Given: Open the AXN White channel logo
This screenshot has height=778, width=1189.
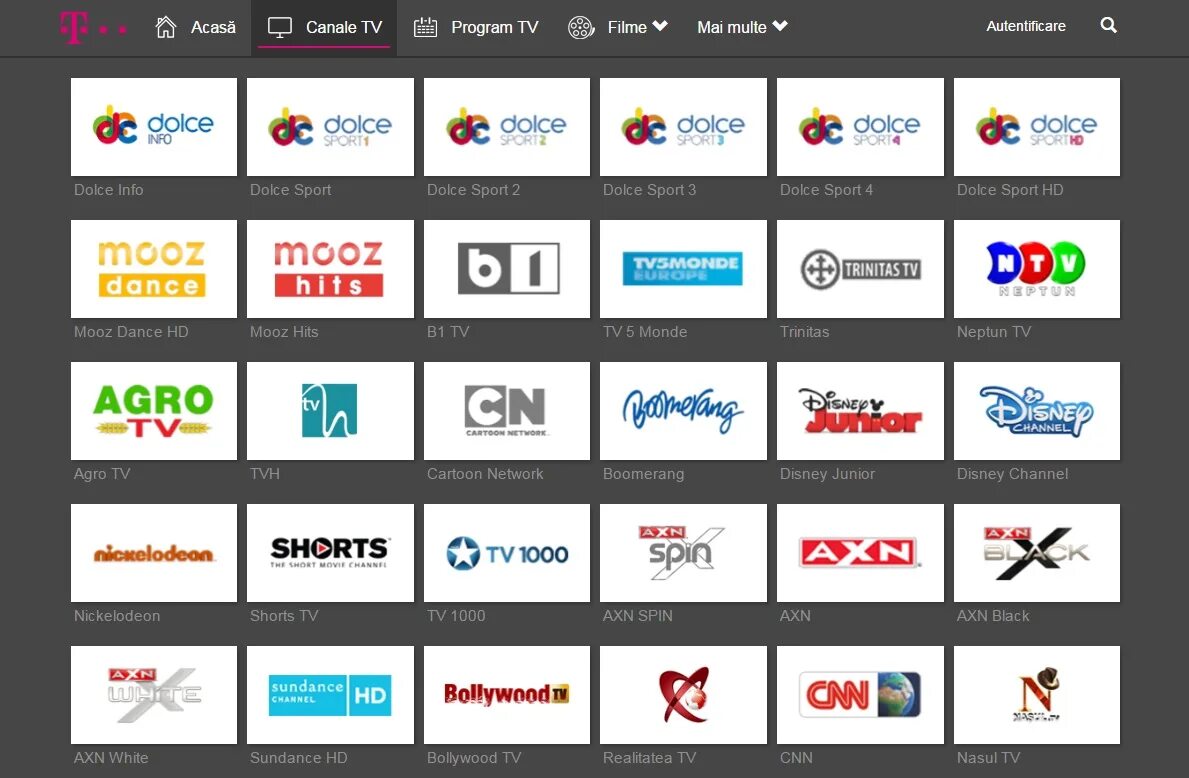Looking at the screenshot, I should [x=154, y=695].
